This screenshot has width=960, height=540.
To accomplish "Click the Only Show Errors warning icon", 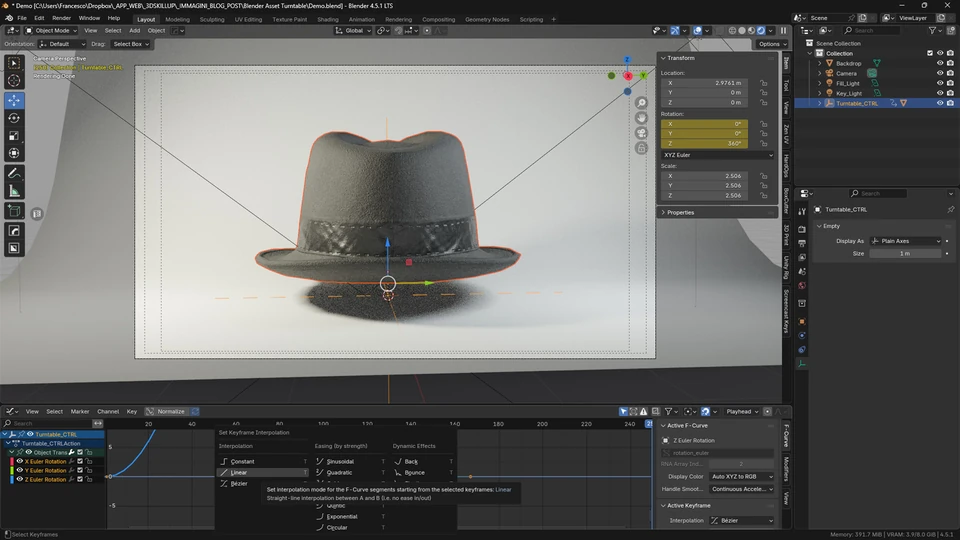I will tap(643, 411).
